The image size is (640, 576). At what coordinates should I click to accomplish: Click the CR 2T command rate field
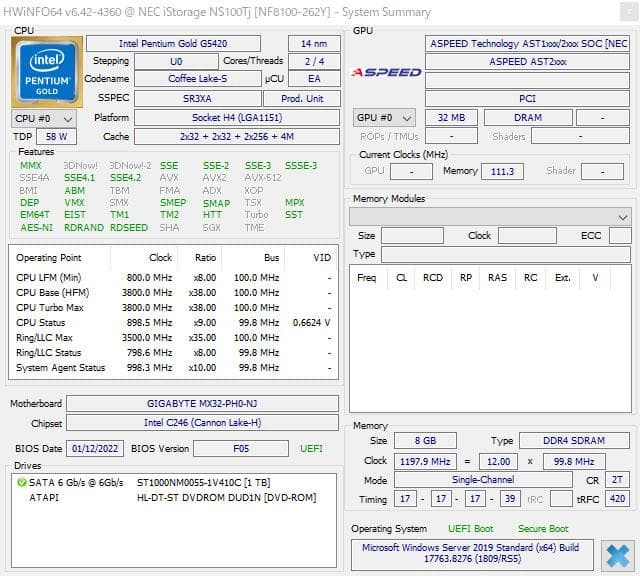click(617, 480)
